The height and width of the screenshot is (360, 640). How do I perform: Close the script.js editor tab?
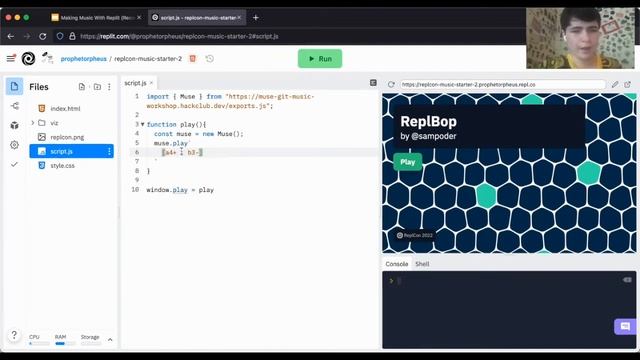coord(151,83)
